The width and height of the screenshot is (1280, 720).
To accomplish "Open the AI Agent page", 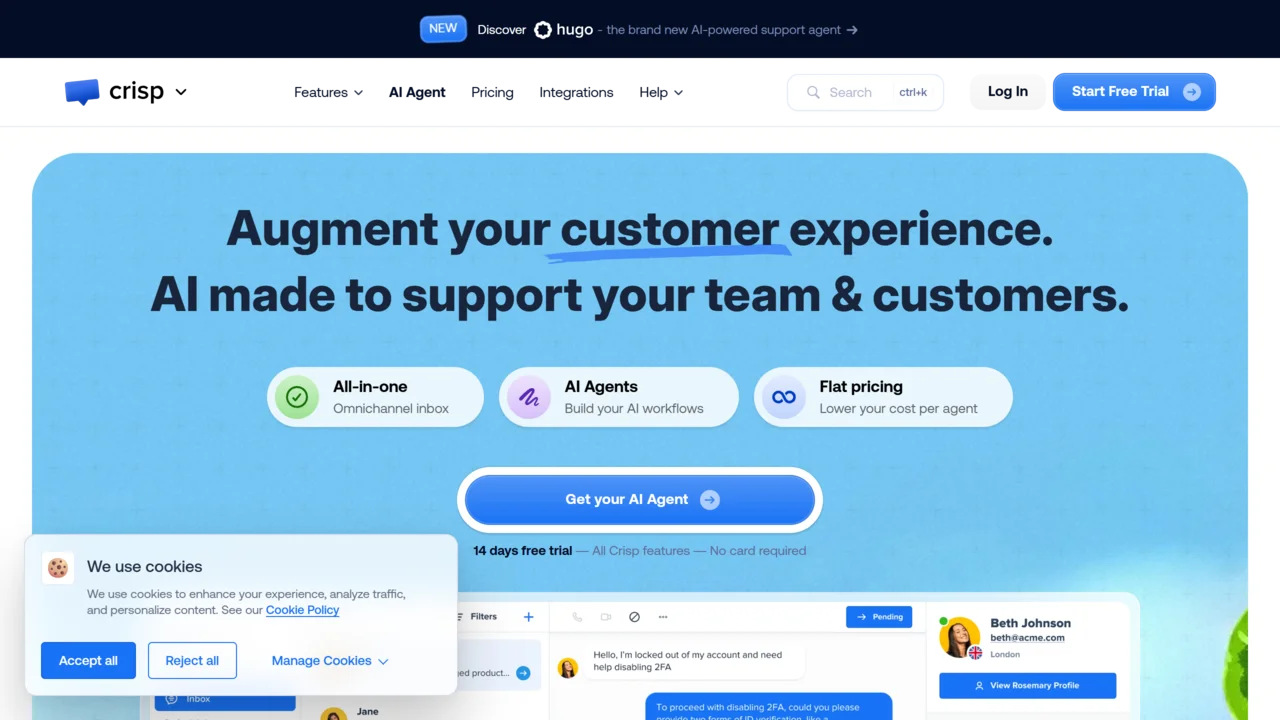I will [417, 92].
